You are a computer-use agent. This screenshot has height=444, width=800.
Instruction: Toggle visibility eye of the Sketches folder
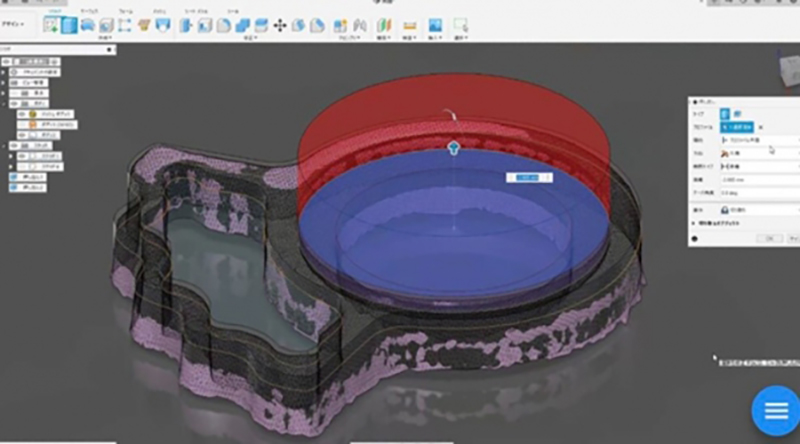(x=12, y=145)
